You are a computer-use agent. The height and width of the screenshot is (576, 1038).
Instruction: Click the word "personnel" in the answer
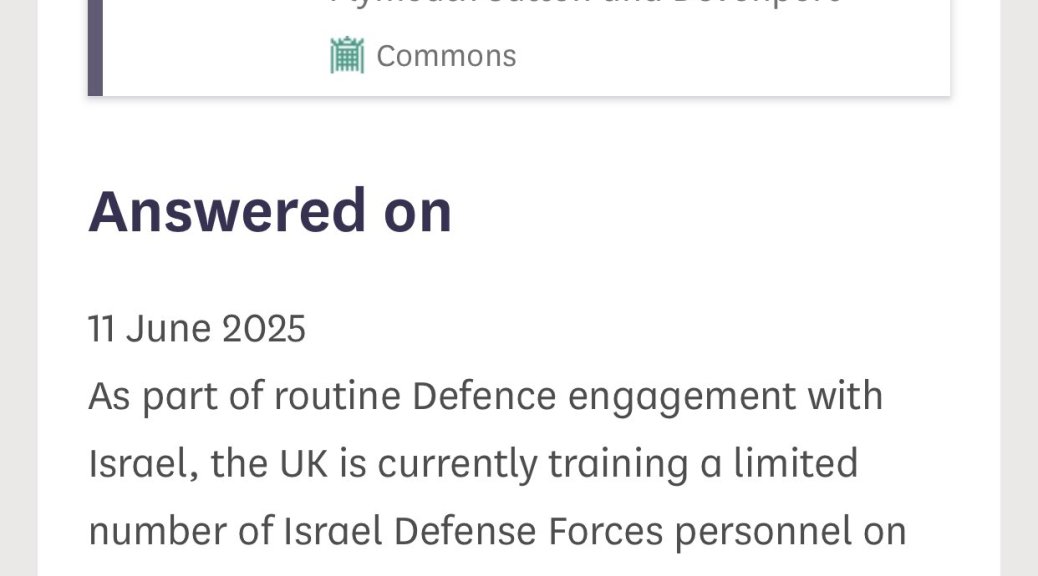789,532
